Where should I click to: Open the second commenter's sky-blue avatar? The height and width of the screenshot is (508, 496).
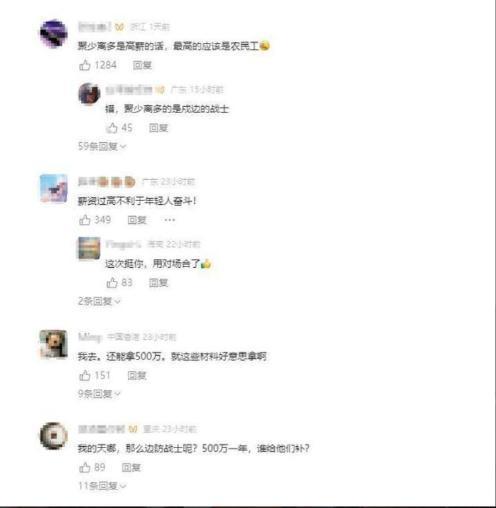click(54, 188)
